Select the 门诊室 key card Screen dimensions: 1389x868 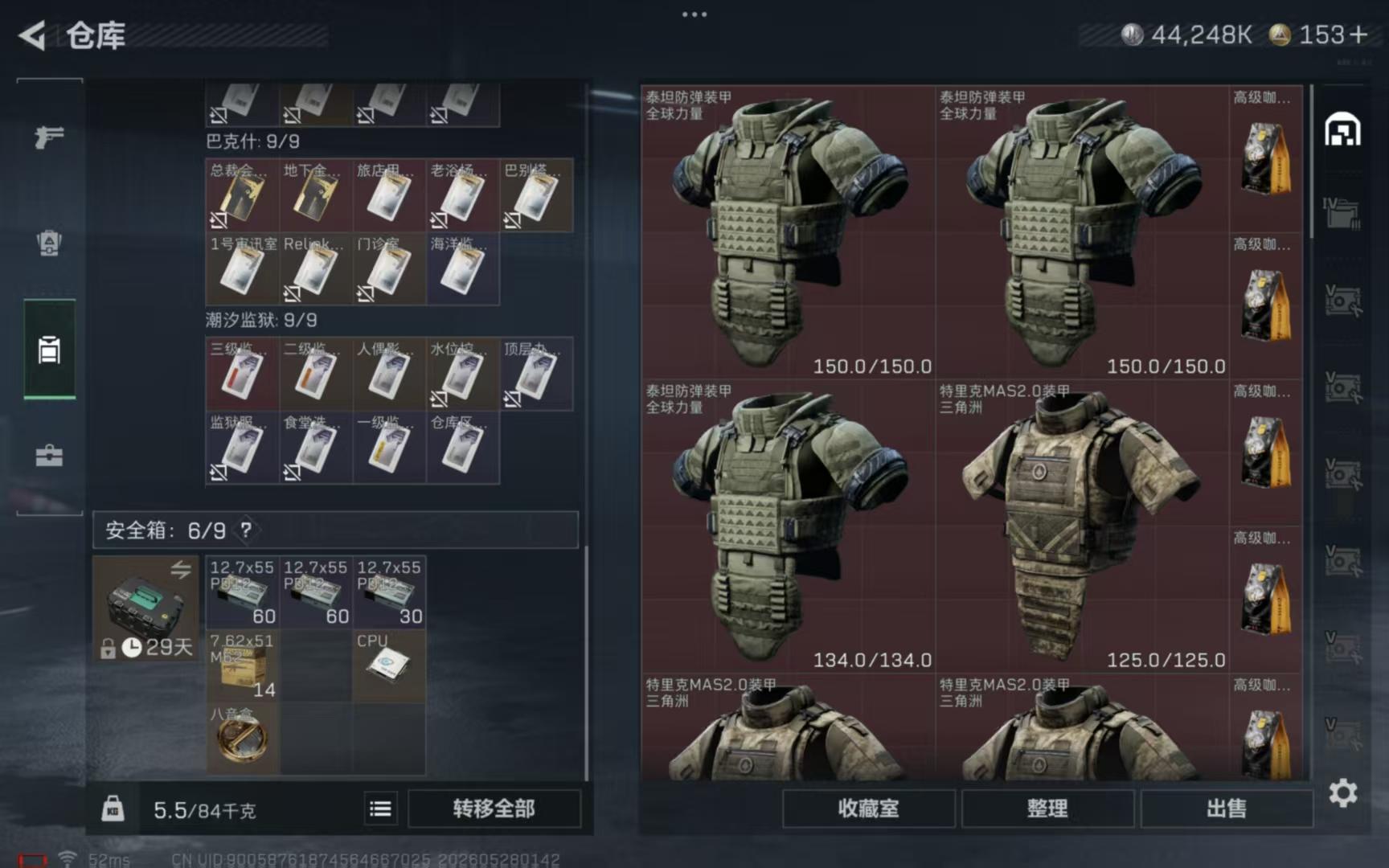click(389, 268)
